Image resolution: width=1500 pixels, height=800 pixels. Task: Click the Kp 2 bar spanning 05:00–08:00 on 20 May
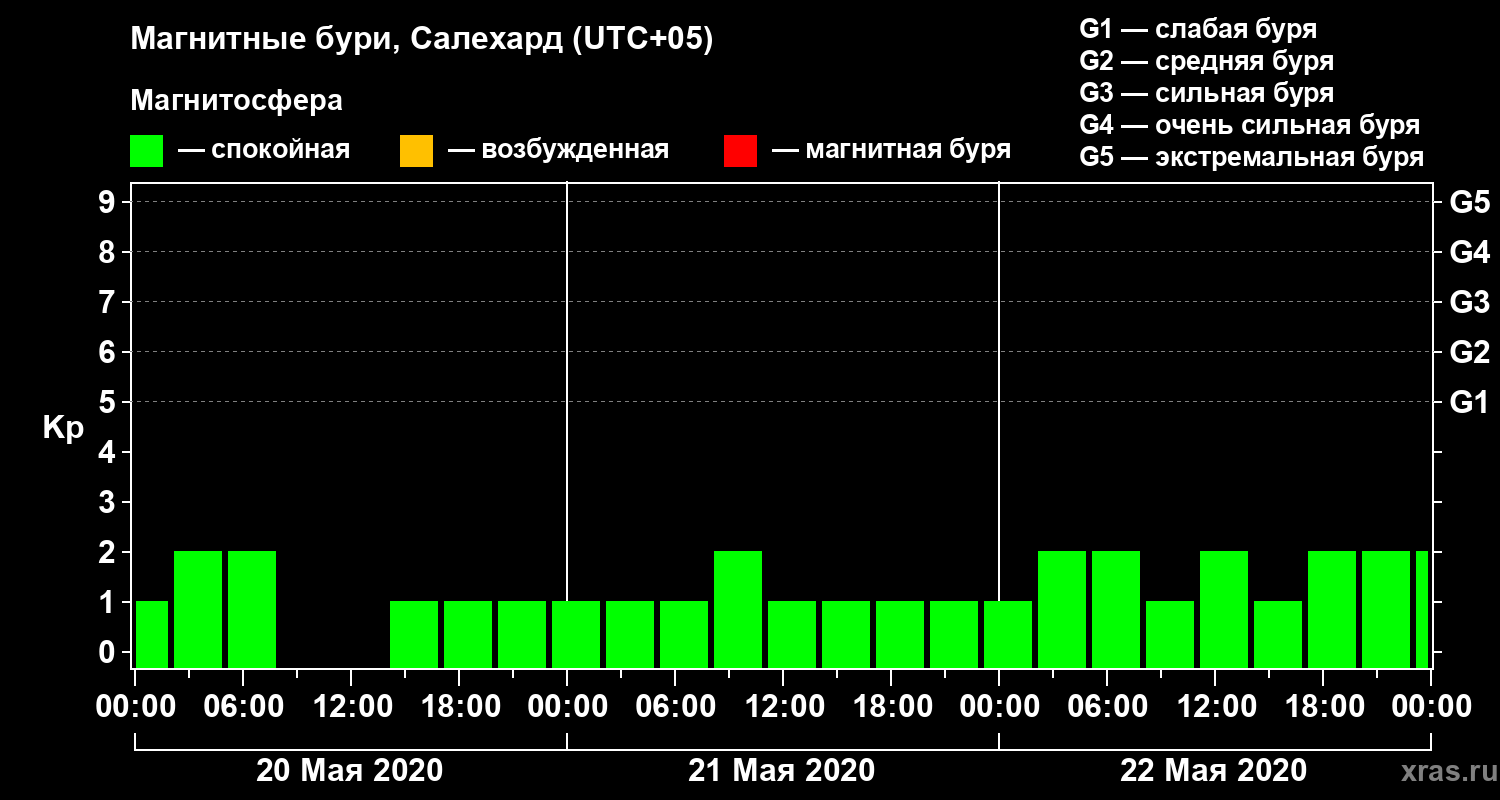(x=252, y=609)
